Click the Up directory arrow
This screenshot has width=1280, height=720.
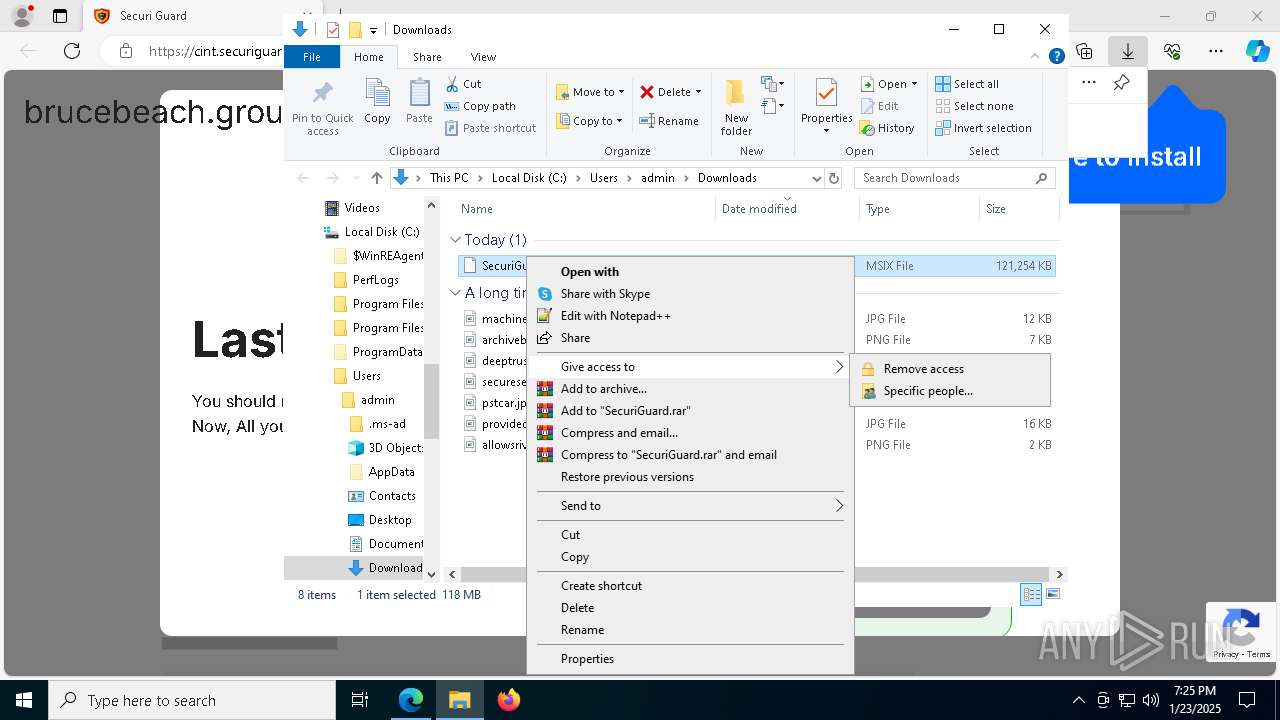[376, 178]
